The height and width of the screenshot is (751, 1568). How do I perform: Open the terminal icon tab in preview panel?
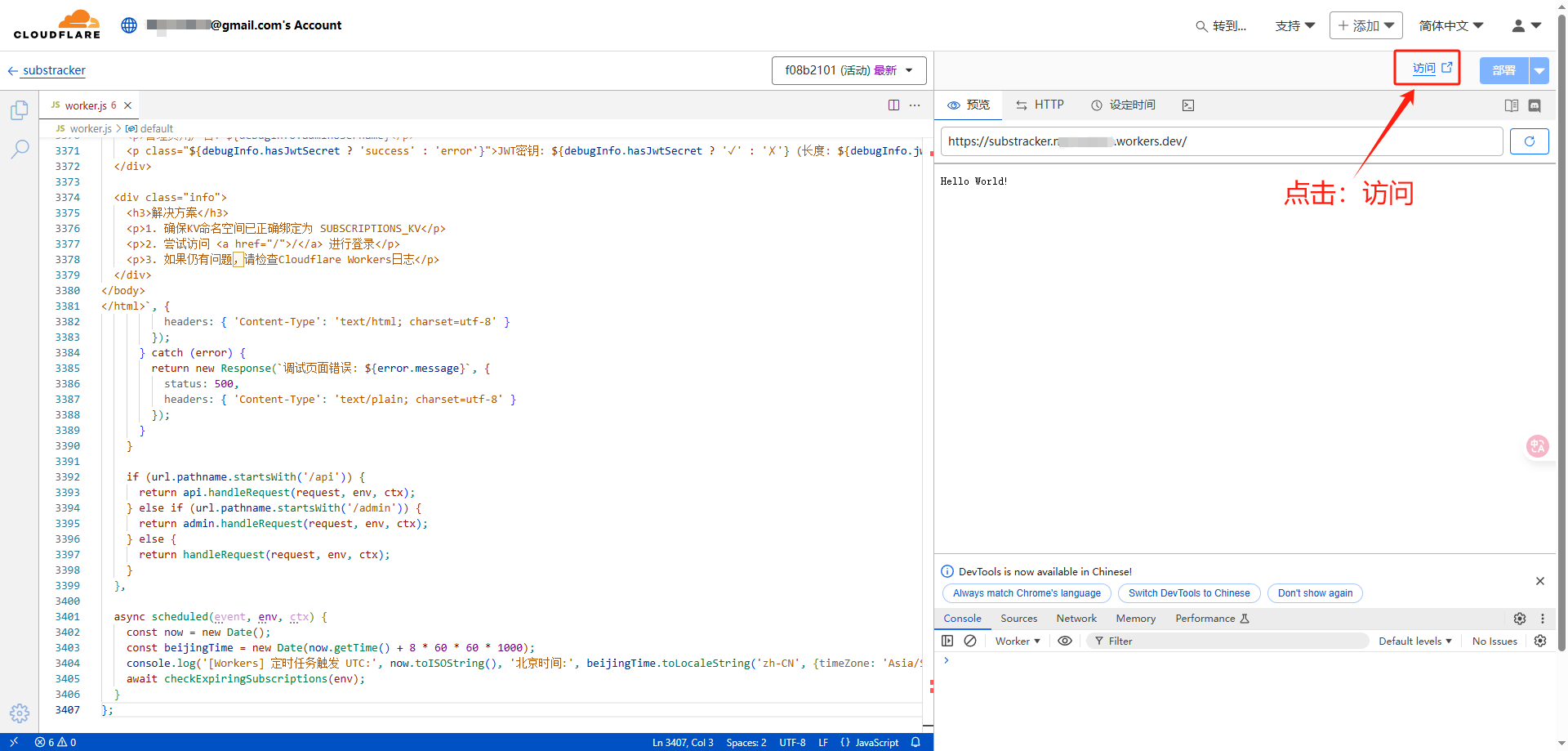coord(1188,105)
